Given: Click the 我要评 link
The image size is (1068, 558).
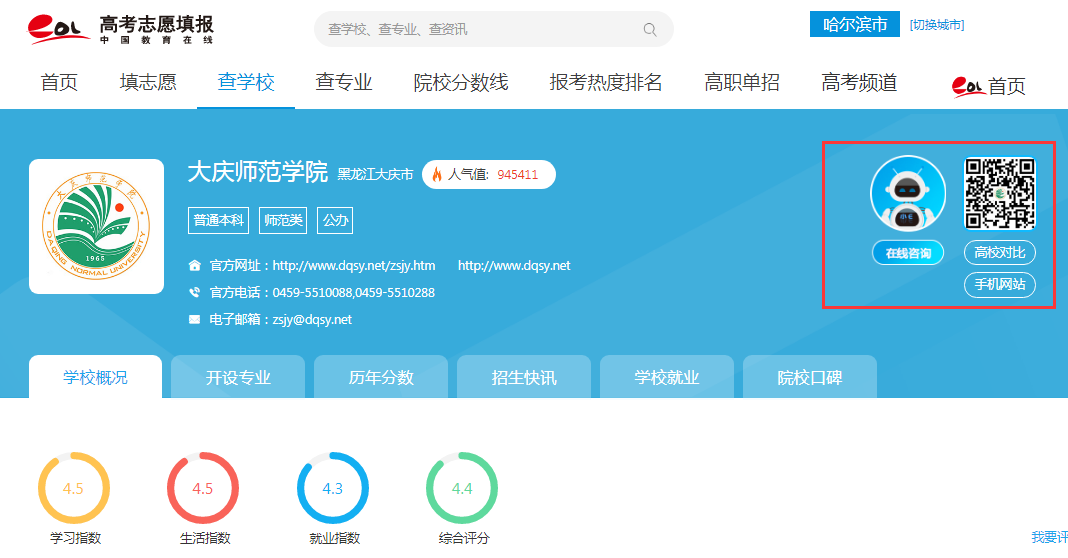Looking at the screenshot, I should coord(1050,537).
